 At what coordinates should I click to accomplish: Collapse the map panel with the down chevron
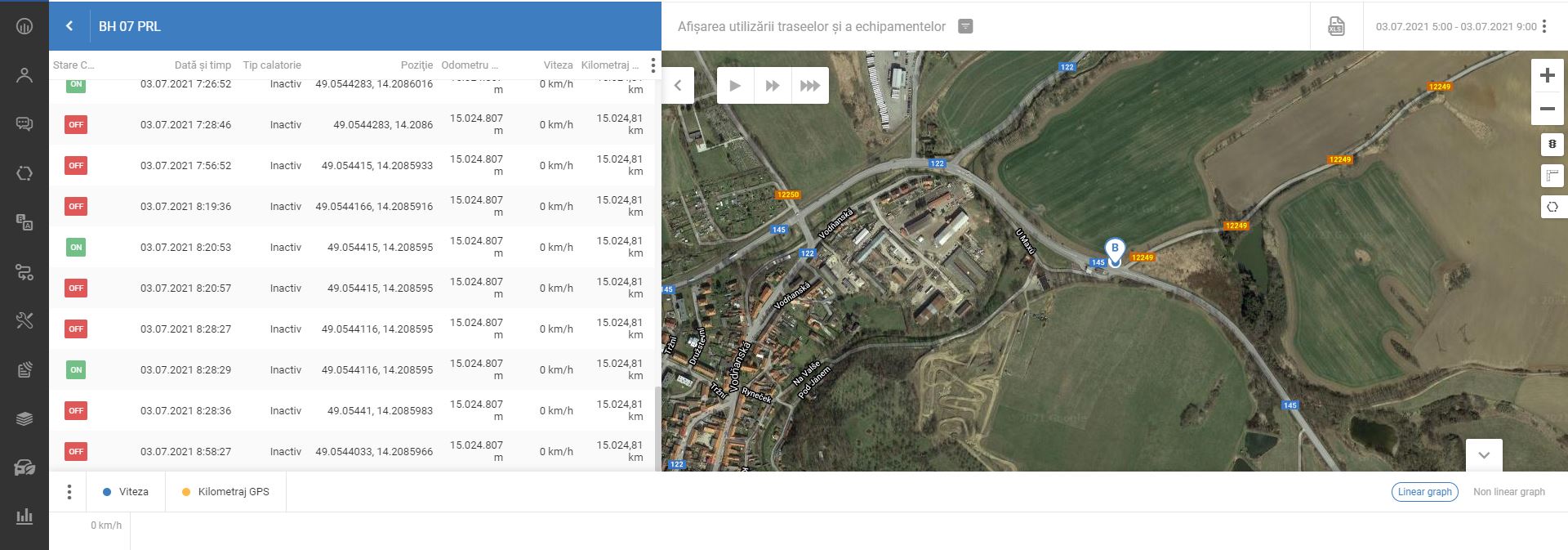click(x=1484, y=455)
